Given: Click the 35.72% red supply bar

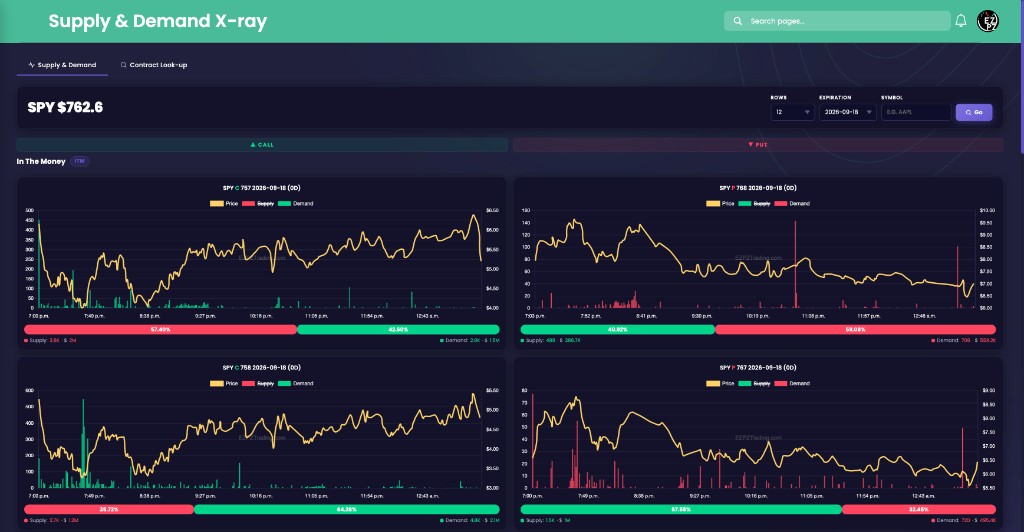Looking at the screenshot, I should tap(109, 509).
